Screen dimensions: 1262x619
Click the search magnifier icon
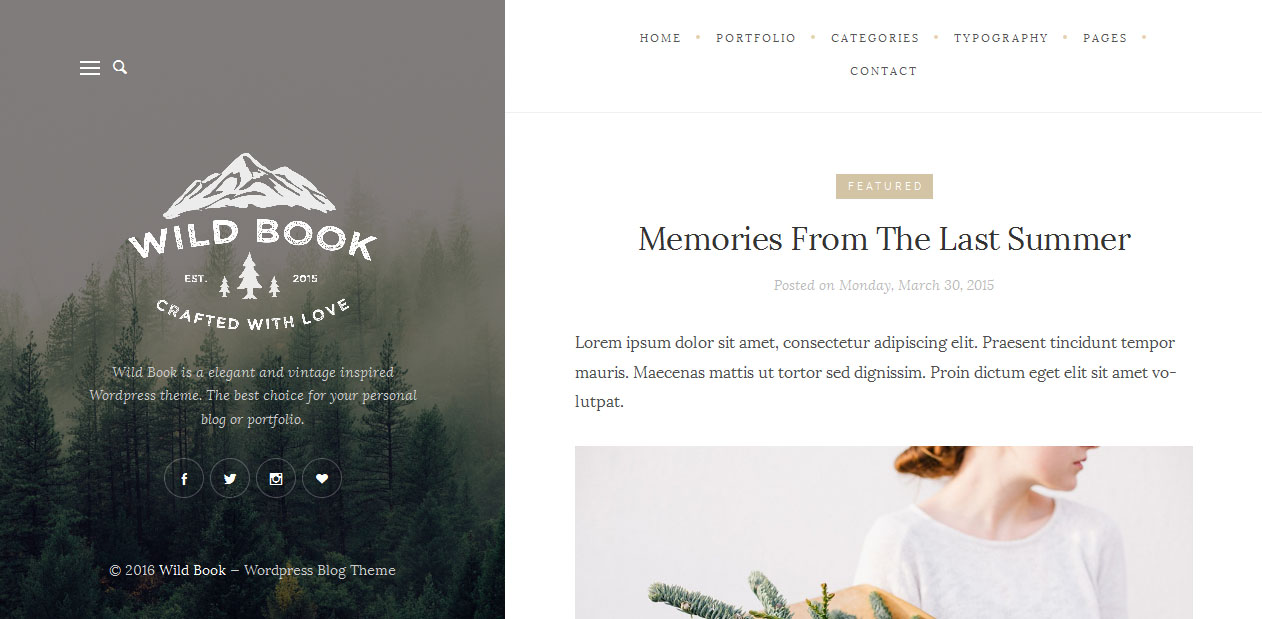pyautogui.click(x=120, y=67)
